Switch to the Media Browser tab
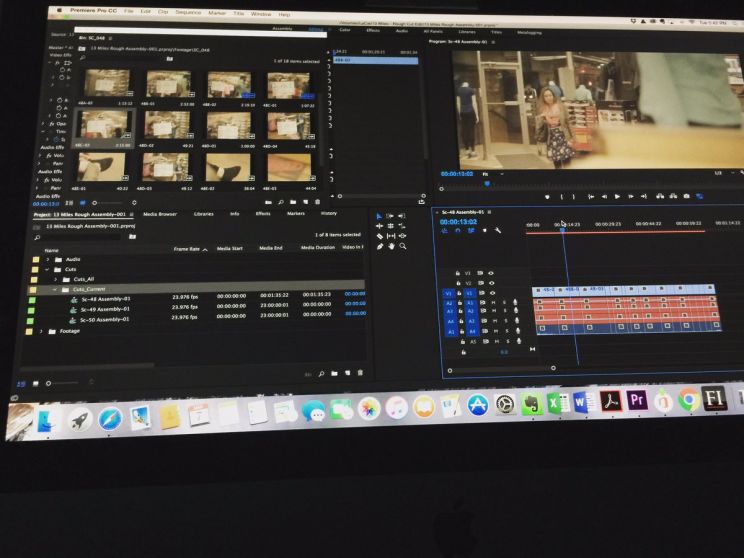 (x=160, y=214)
